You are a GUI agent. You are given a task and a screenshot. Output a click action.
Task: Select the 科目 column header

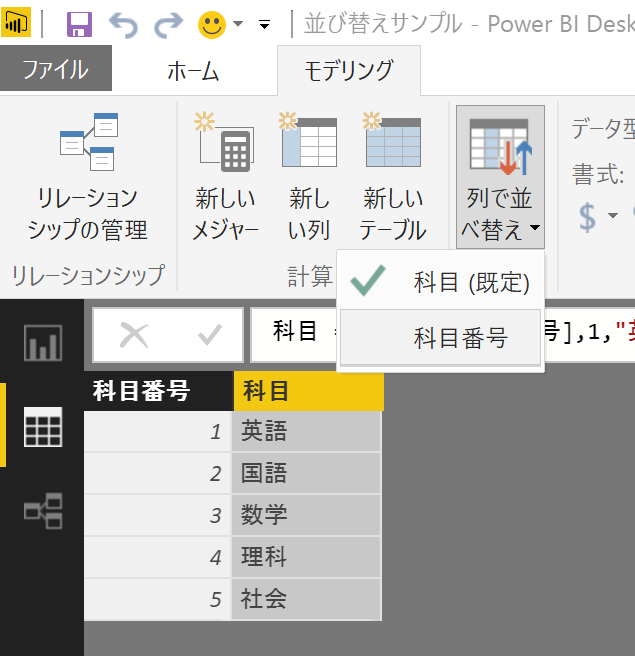pos(309,391)
